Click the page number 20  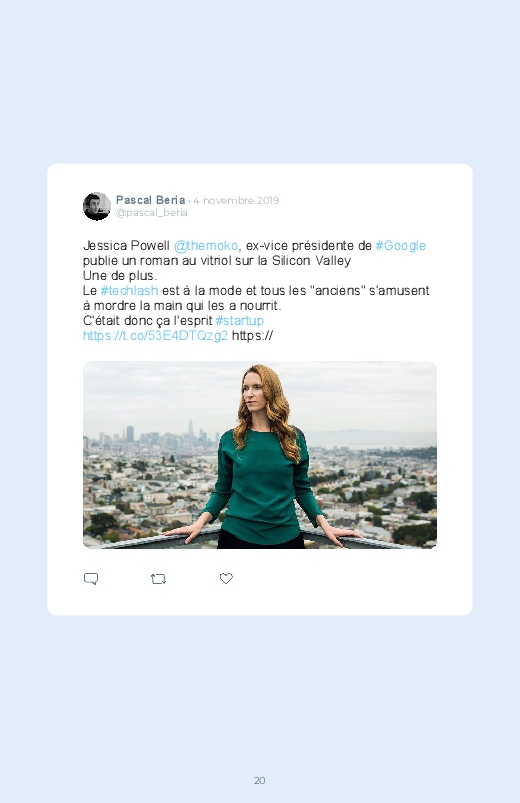(259, 780)
